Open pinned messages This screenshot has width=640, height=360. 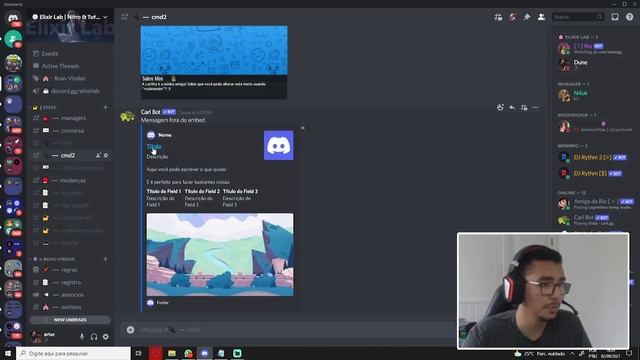(x=527, y=17)
